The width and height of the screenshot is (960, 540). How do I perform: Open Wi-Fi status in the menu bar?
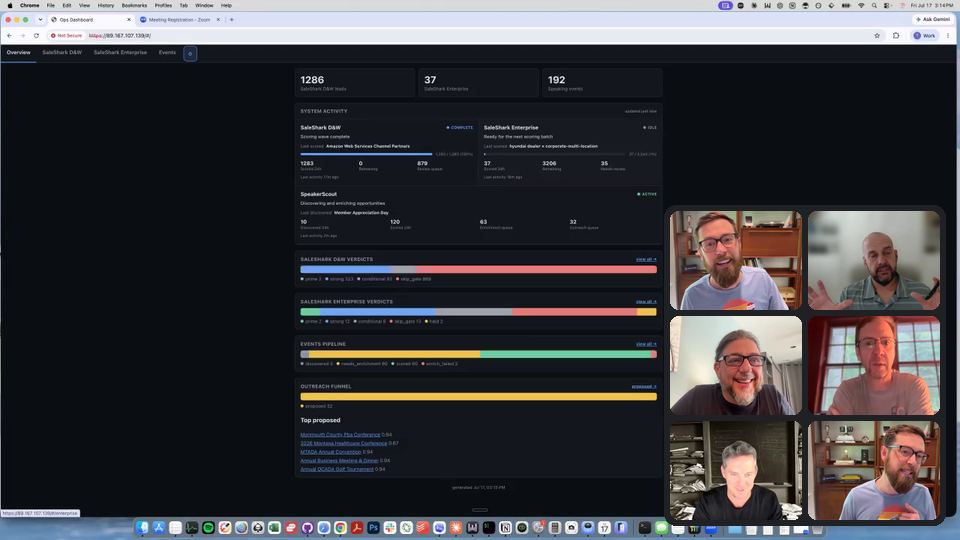click(x=861, y=6)
